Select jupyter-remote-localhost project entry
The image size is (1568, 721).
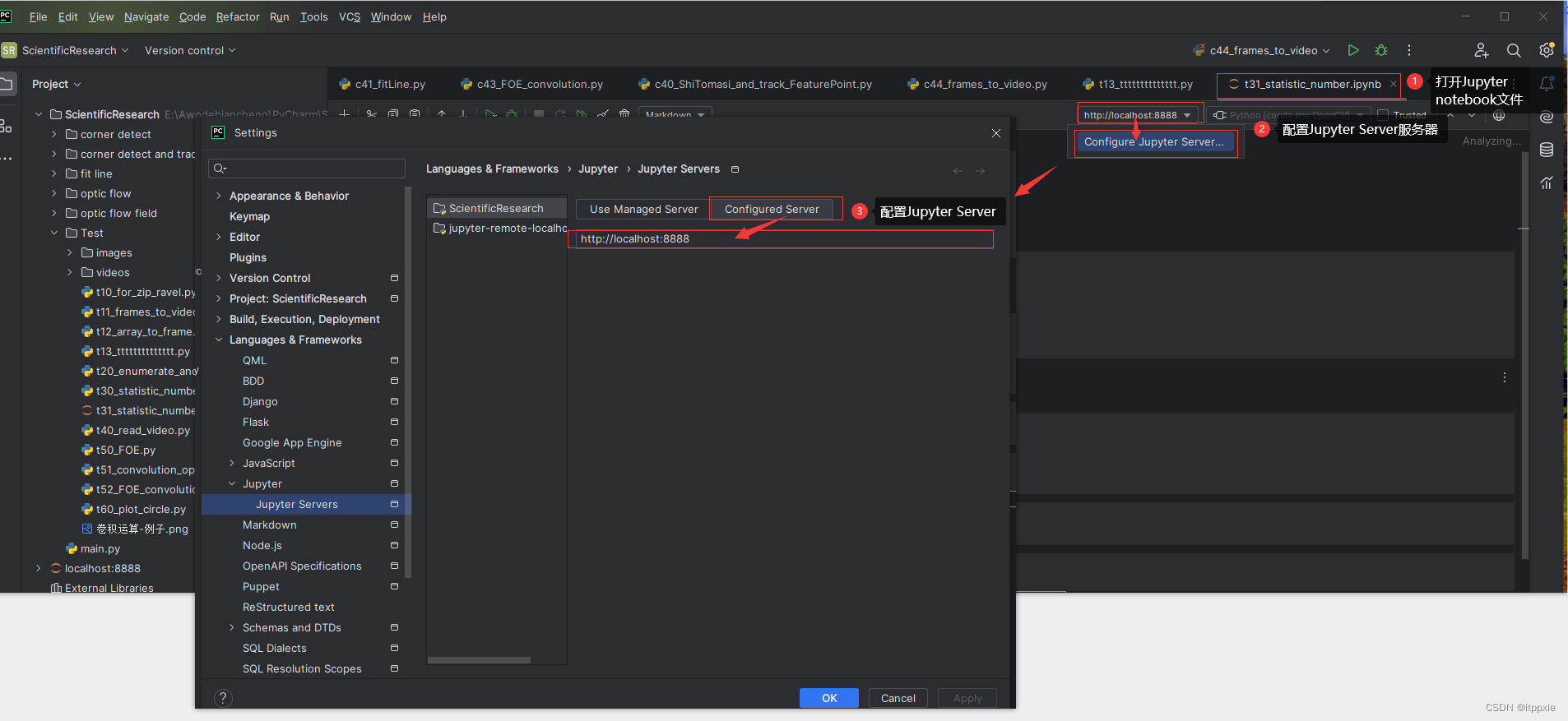click(499, 228)
